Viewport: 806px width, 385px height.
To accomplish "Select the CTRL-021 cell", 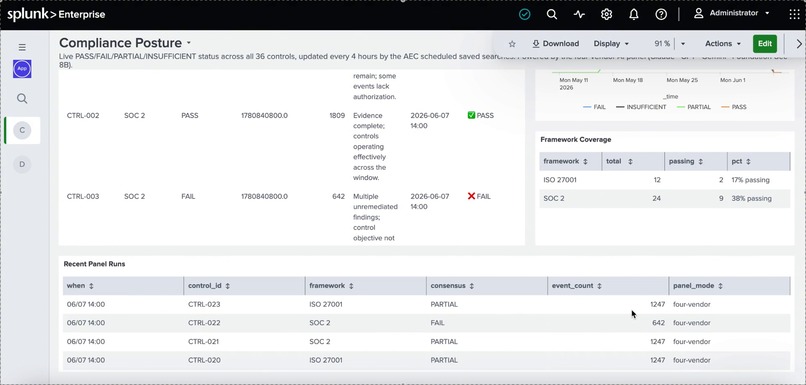I will 204,341.
